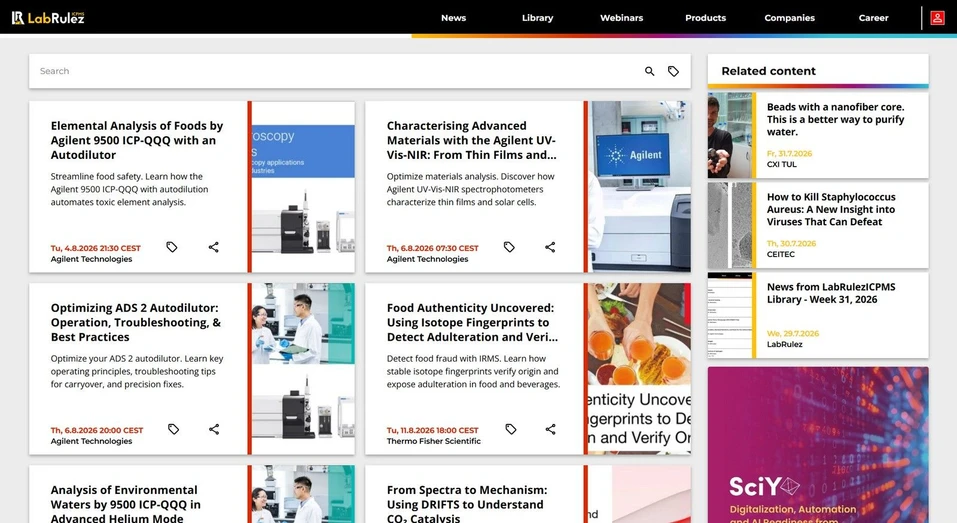The height and width of the screenshot is (523, 957).
Task: Click the lab scientists image on ADS 2 card
Action: [x=303, y=369]
